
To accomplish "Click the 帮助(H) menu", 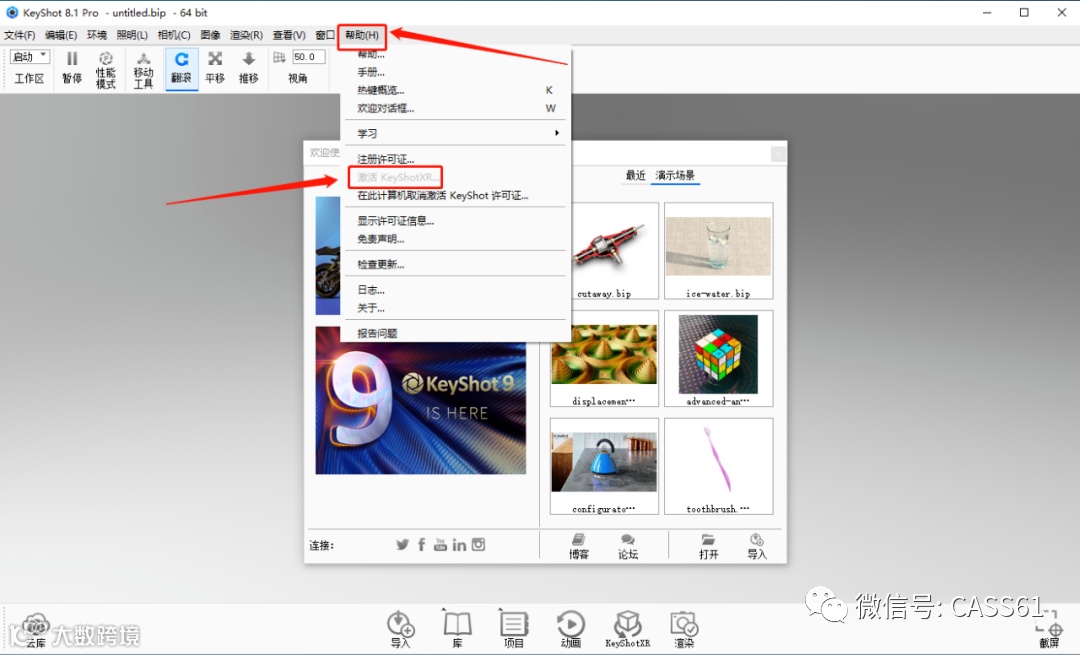I will coord(362,35).
